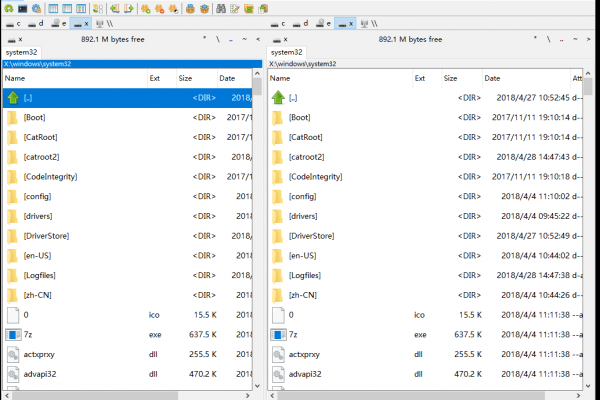Image resolution: width=600 pixels, height=400 pixels.
Task: Click the green up arrow in right panel
Action: (x=278, y=98)
